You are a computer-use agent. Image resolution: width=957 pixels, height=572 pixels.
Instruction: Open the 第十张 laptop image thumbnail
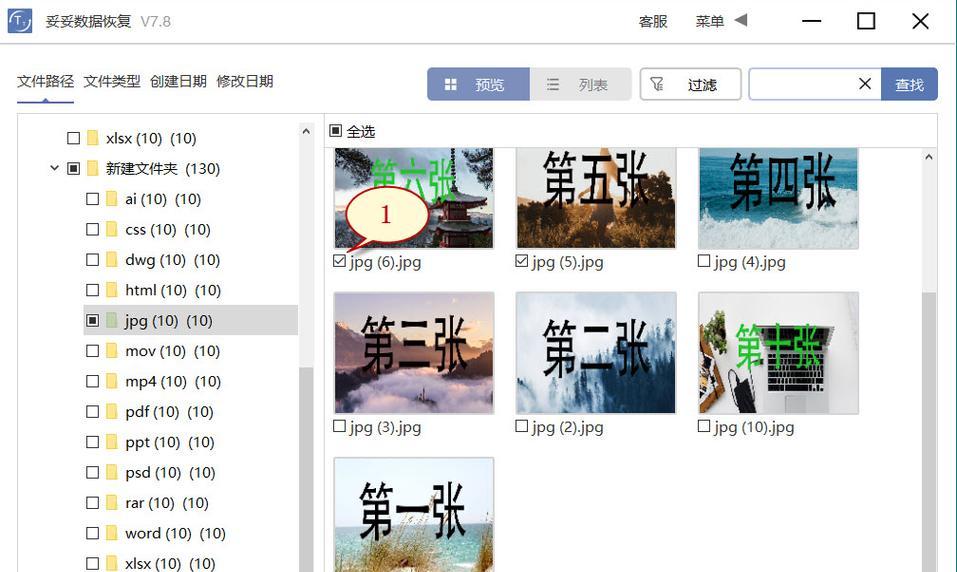tap(778, 353)
